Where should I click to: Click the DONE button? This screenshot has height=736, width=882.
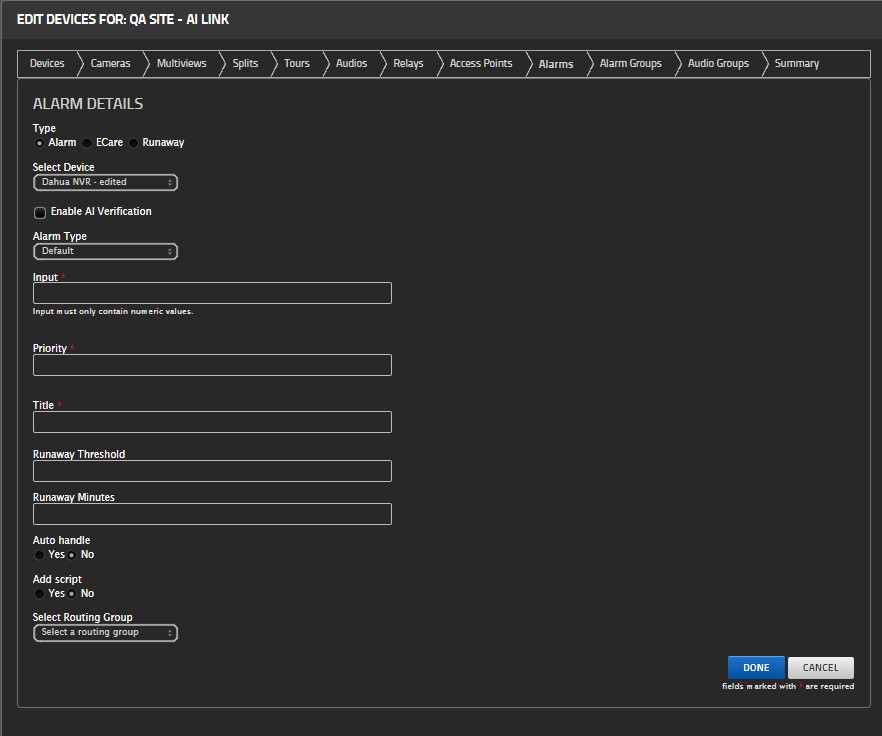(x=756, y=667)
